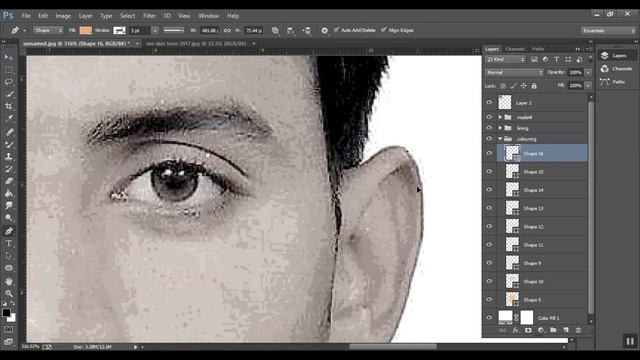Select the Hand tool

click(x=9, y=281)
